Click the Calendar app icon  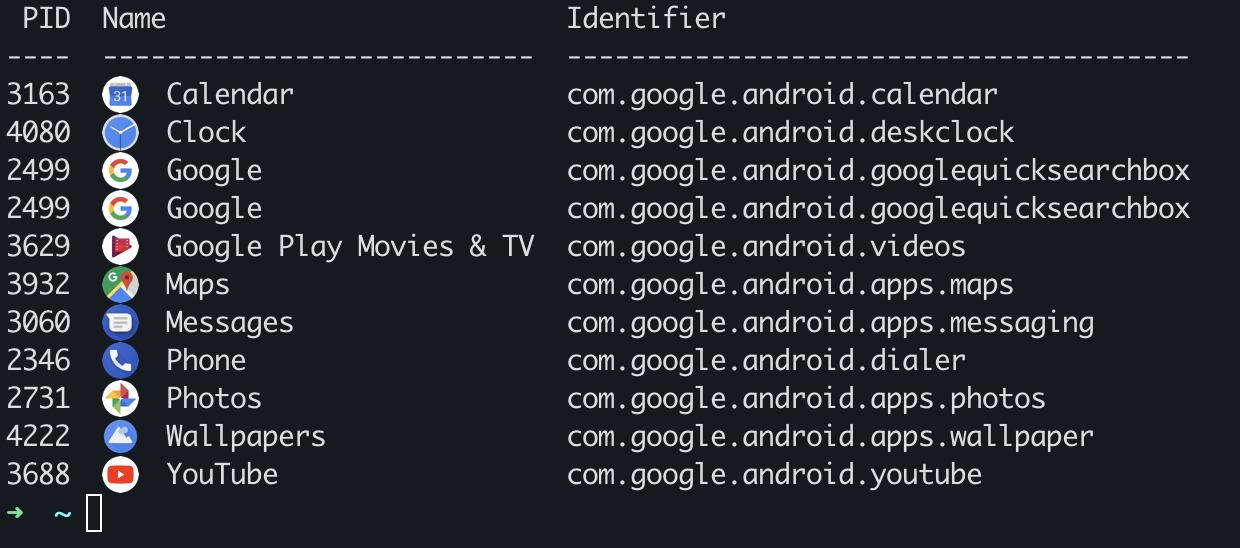click(120, 95)
